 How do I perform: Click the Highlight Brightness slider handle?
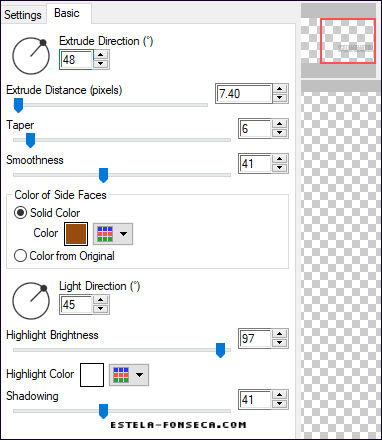[x=220, y=350]
